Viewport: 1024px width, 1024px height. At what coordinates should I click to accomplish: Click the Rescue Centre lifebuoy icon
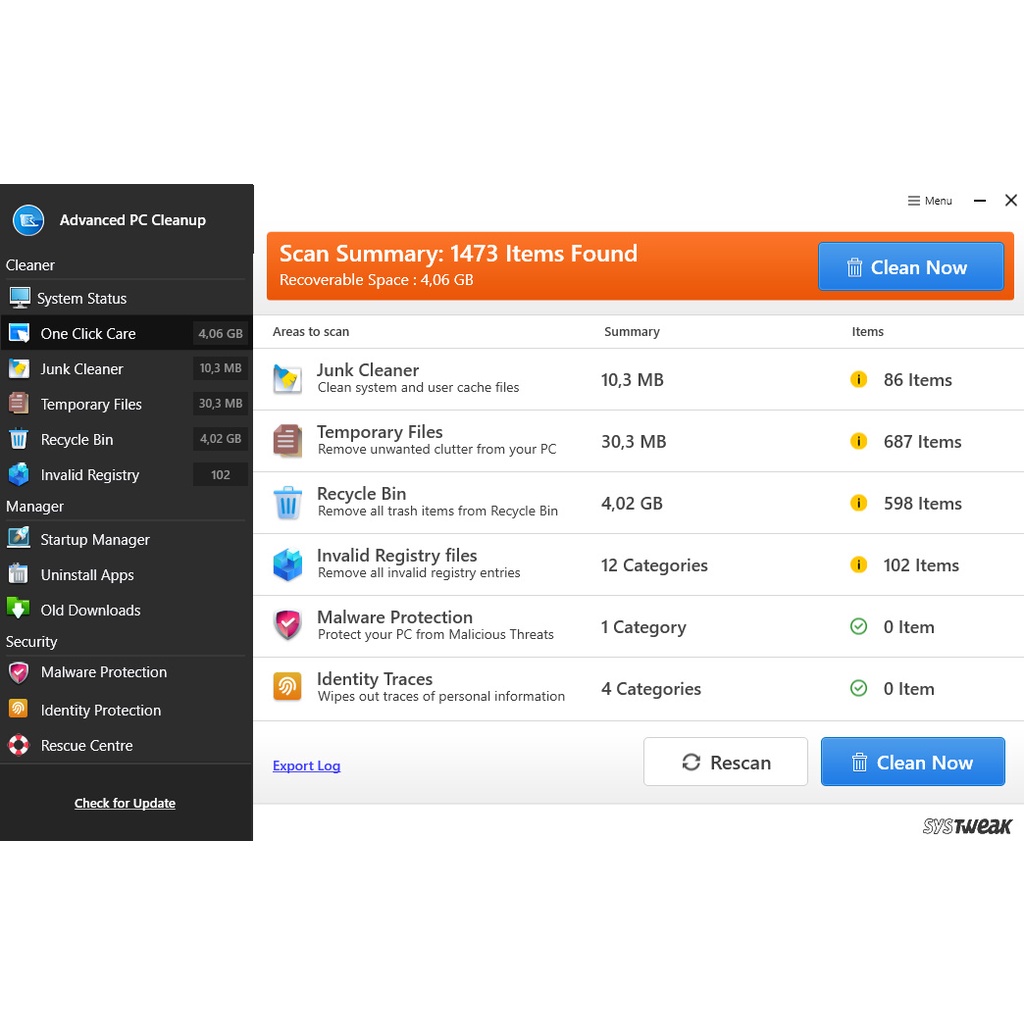pos(19,745)
